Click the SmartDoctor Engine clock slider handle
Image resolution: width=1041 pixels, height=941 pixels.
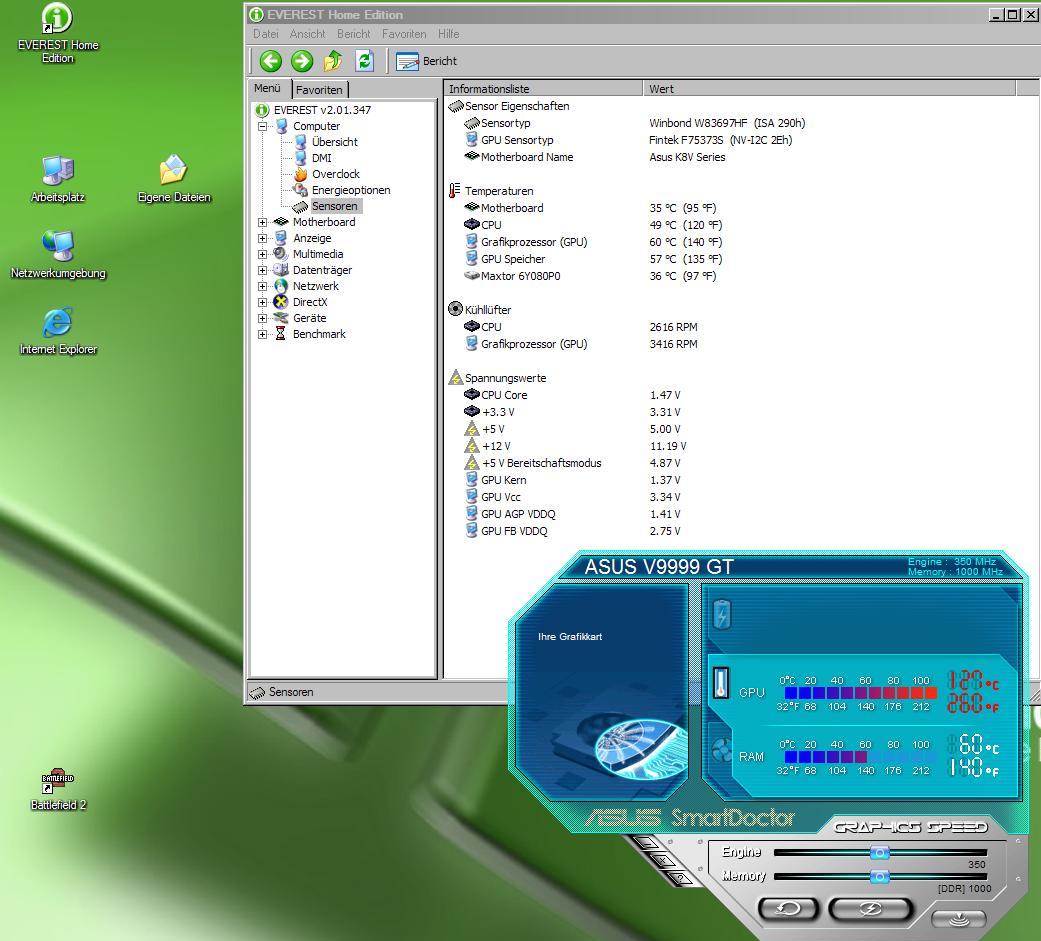[x=880, y=852]
